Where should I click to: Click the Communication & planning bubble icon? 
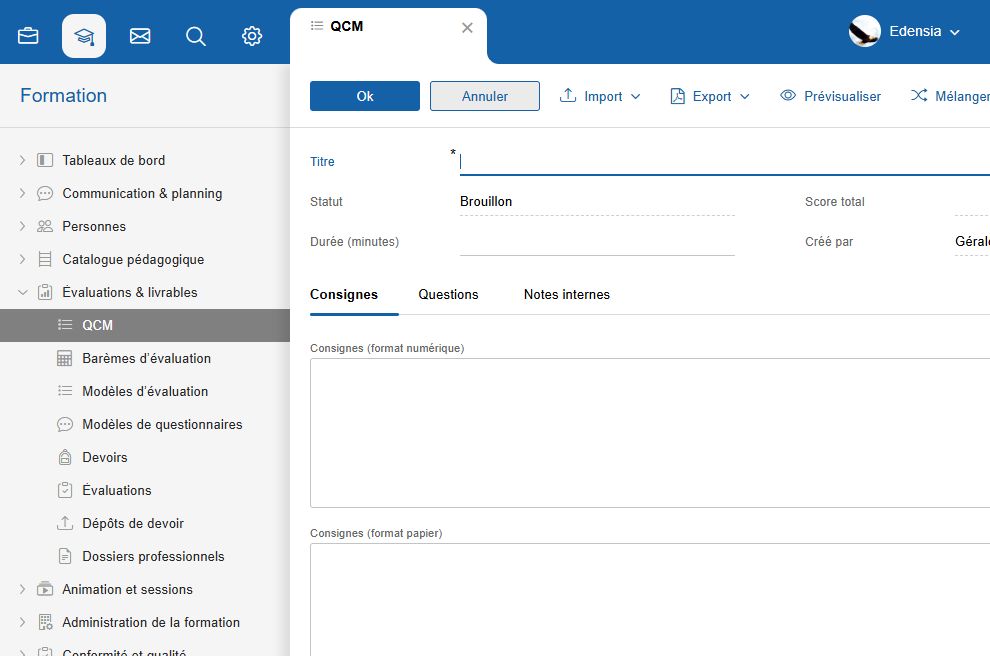point(45,193)
